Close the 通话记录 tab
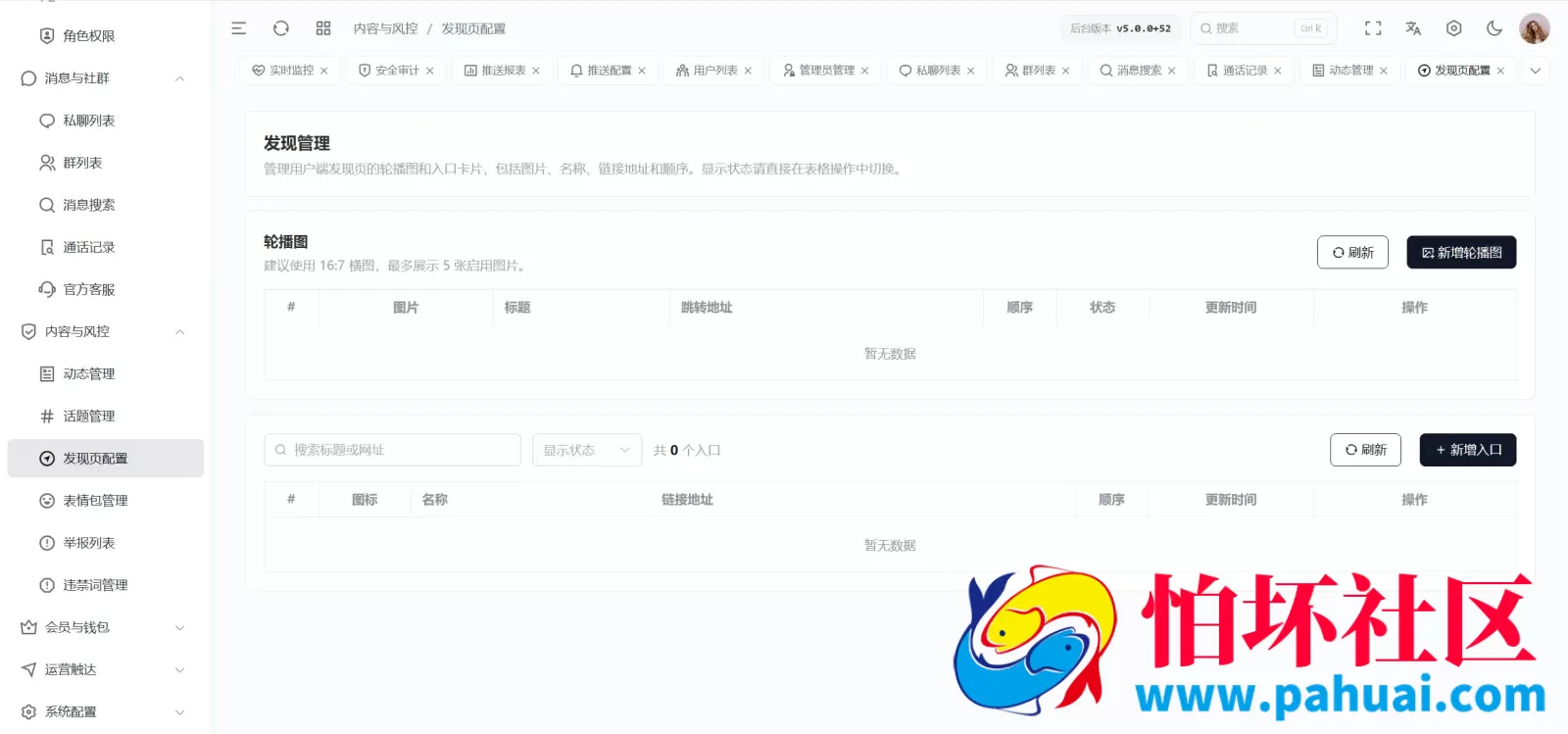The width and height of the screenshot is (1568, 734). click(1277, 71)
